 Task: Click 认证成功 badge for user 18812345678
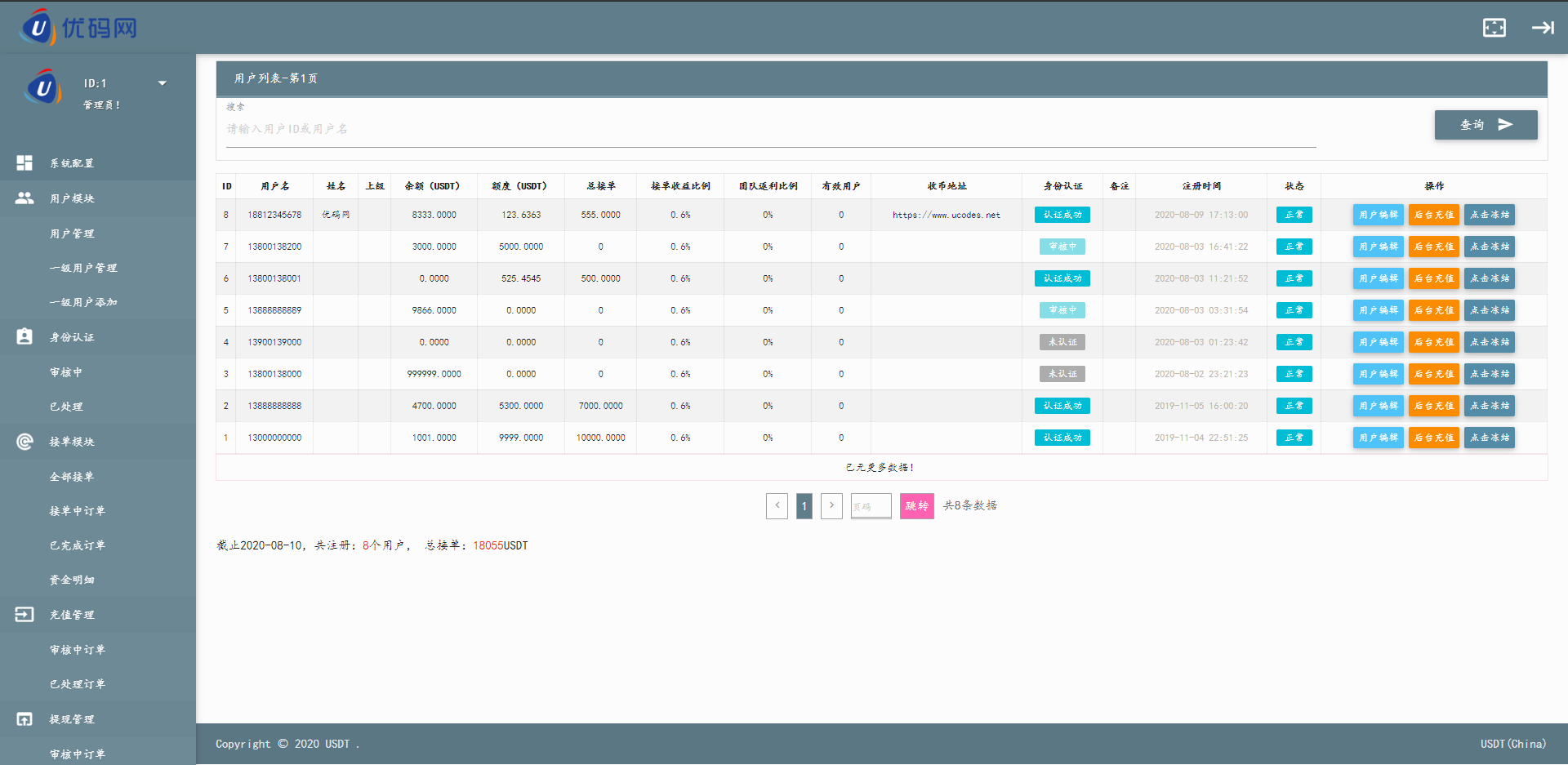(1062, 215)
